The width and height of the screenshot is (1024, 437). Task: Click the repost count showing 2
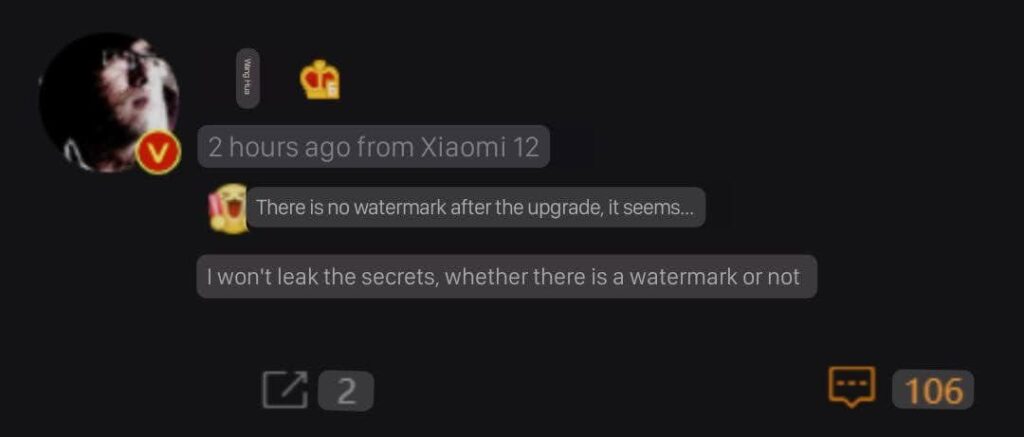[346, 391]
